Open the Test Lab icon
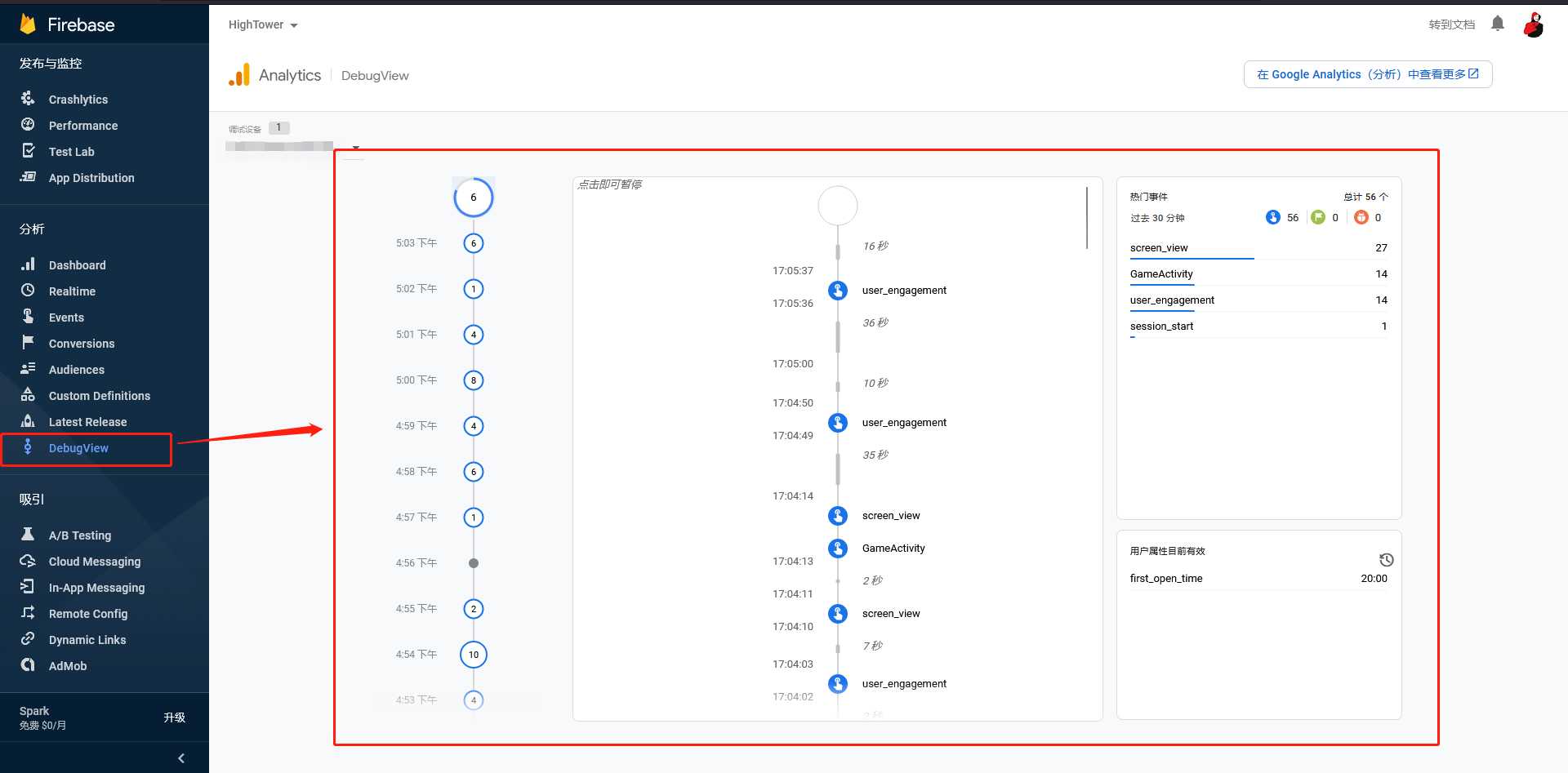The width and height of the screenshot is (1568, 773). [28, 151]
